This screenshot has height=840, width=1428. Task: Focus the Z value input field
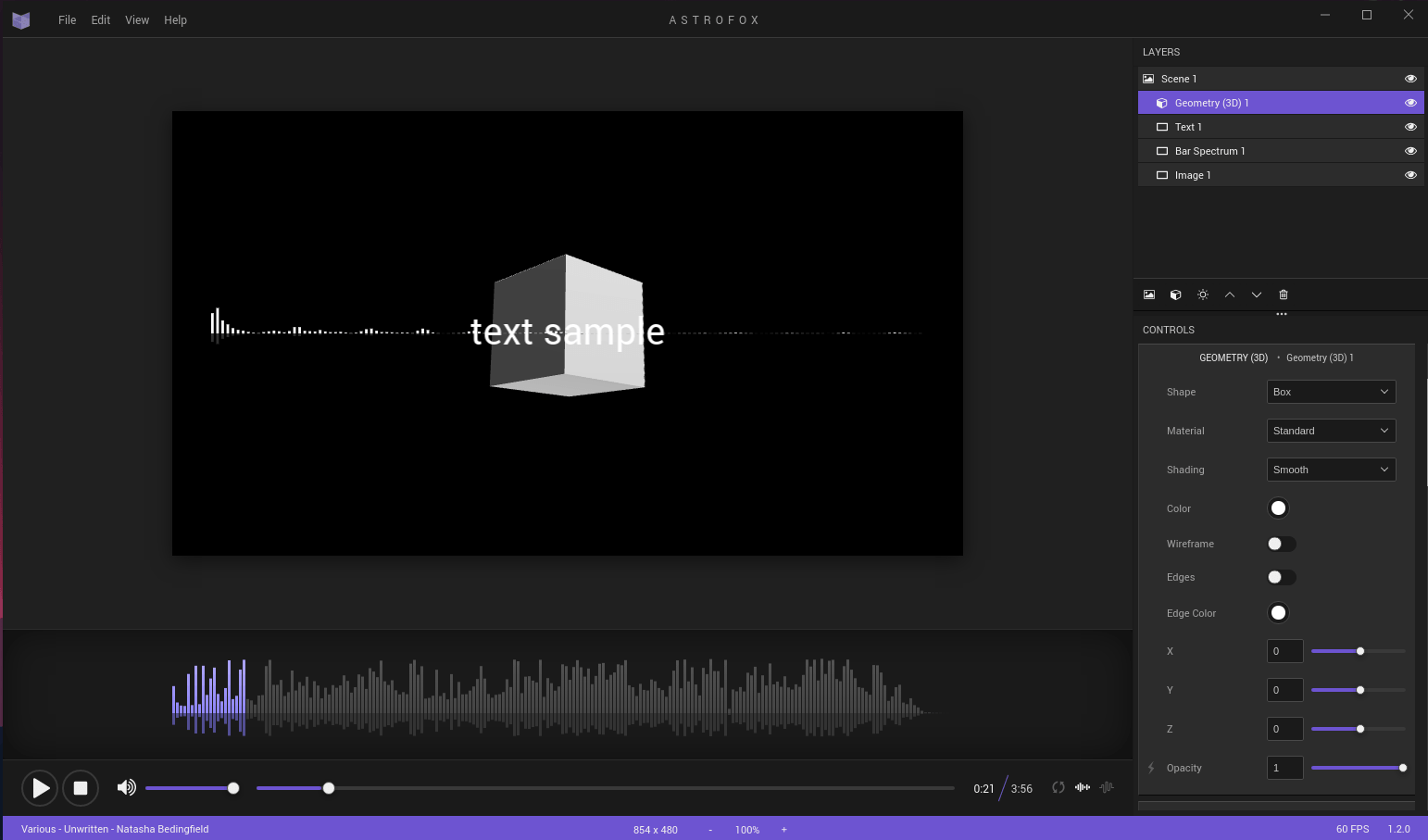[x=1284, y=729]
